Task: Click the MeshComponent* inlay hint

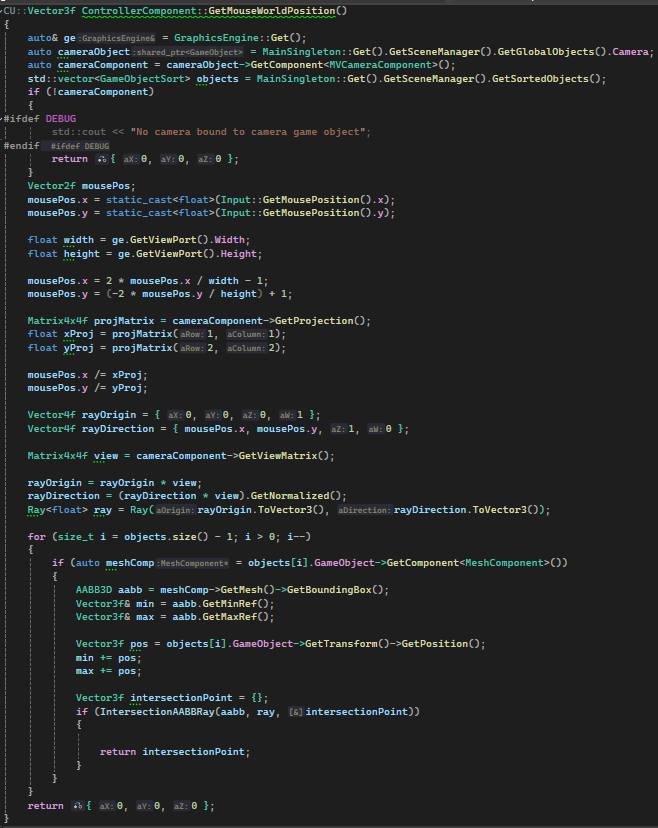Action: click(194, 564)
